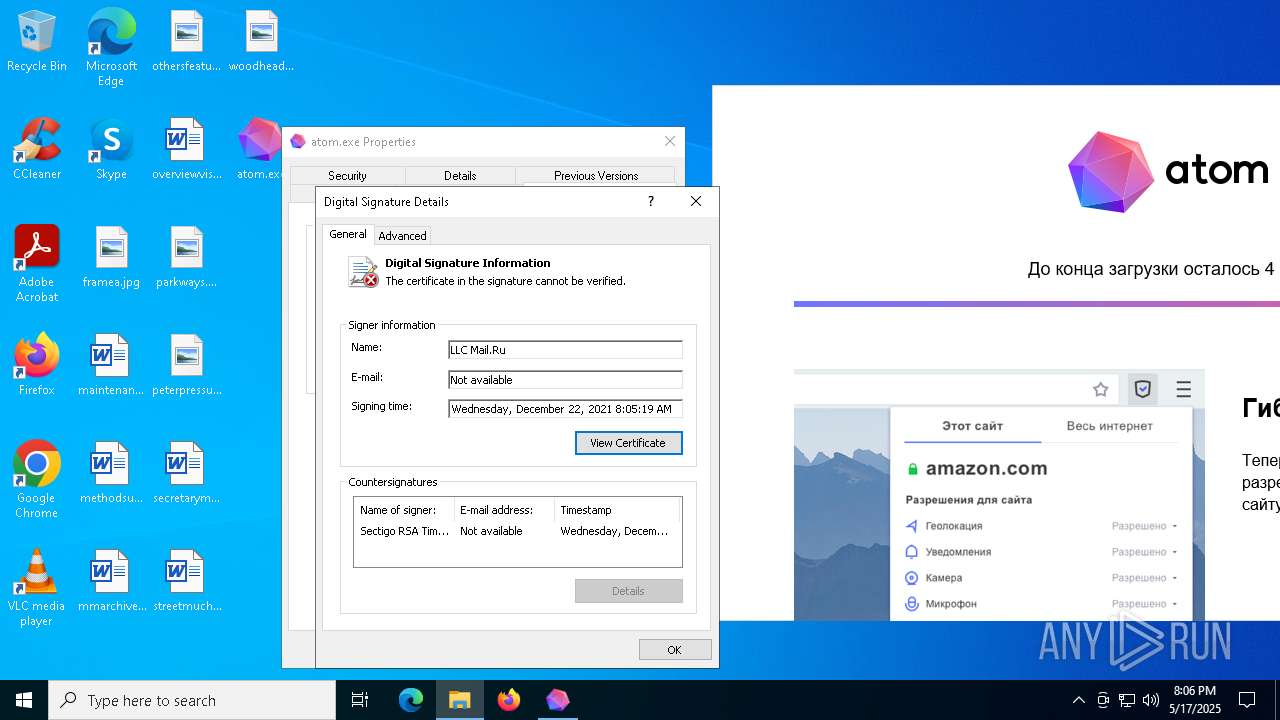The height and width of the screenshot is (720, 1280).
Task: Click View Certificate button
Action: [628, 443]
